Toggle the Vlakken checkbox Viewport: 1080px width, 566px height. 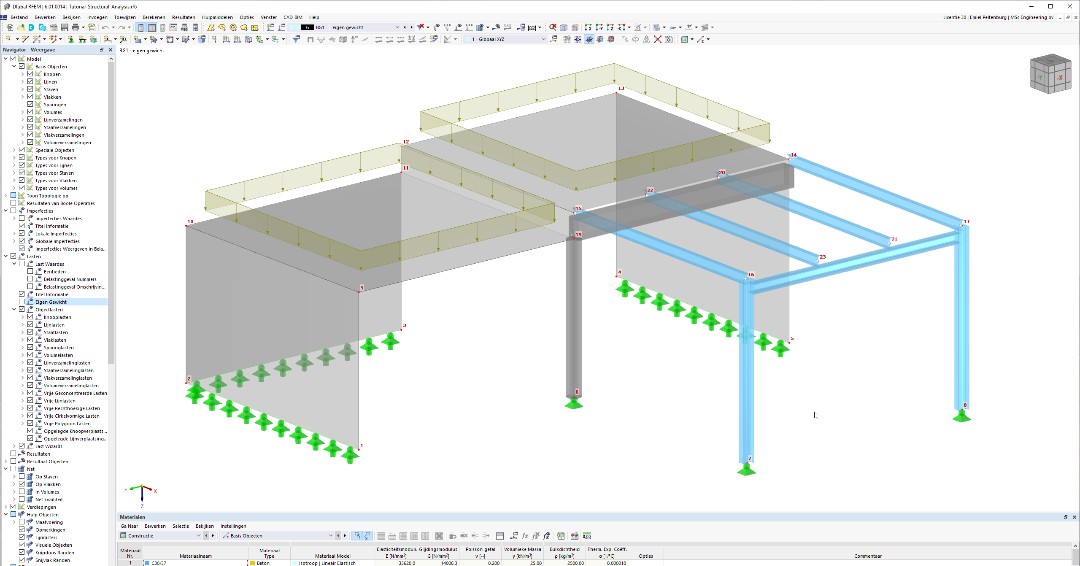pos(30,96)
